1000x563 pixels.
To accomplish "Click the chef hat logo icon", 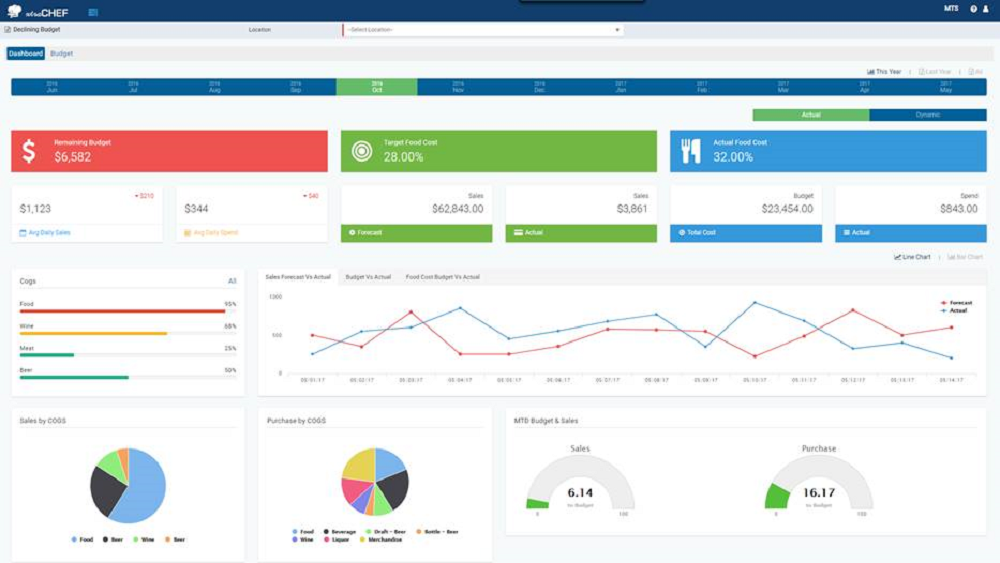I will pyautogui.click(x=14, y=11).
